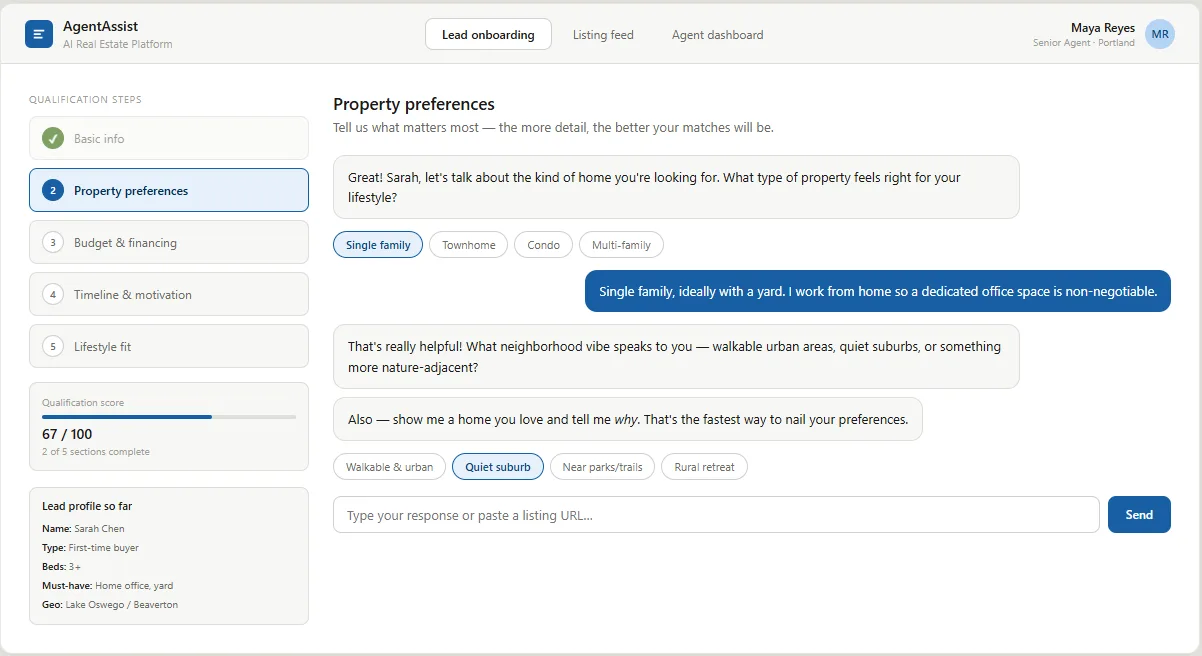Select the Quiet suburb chip

[x=498, y=467]
